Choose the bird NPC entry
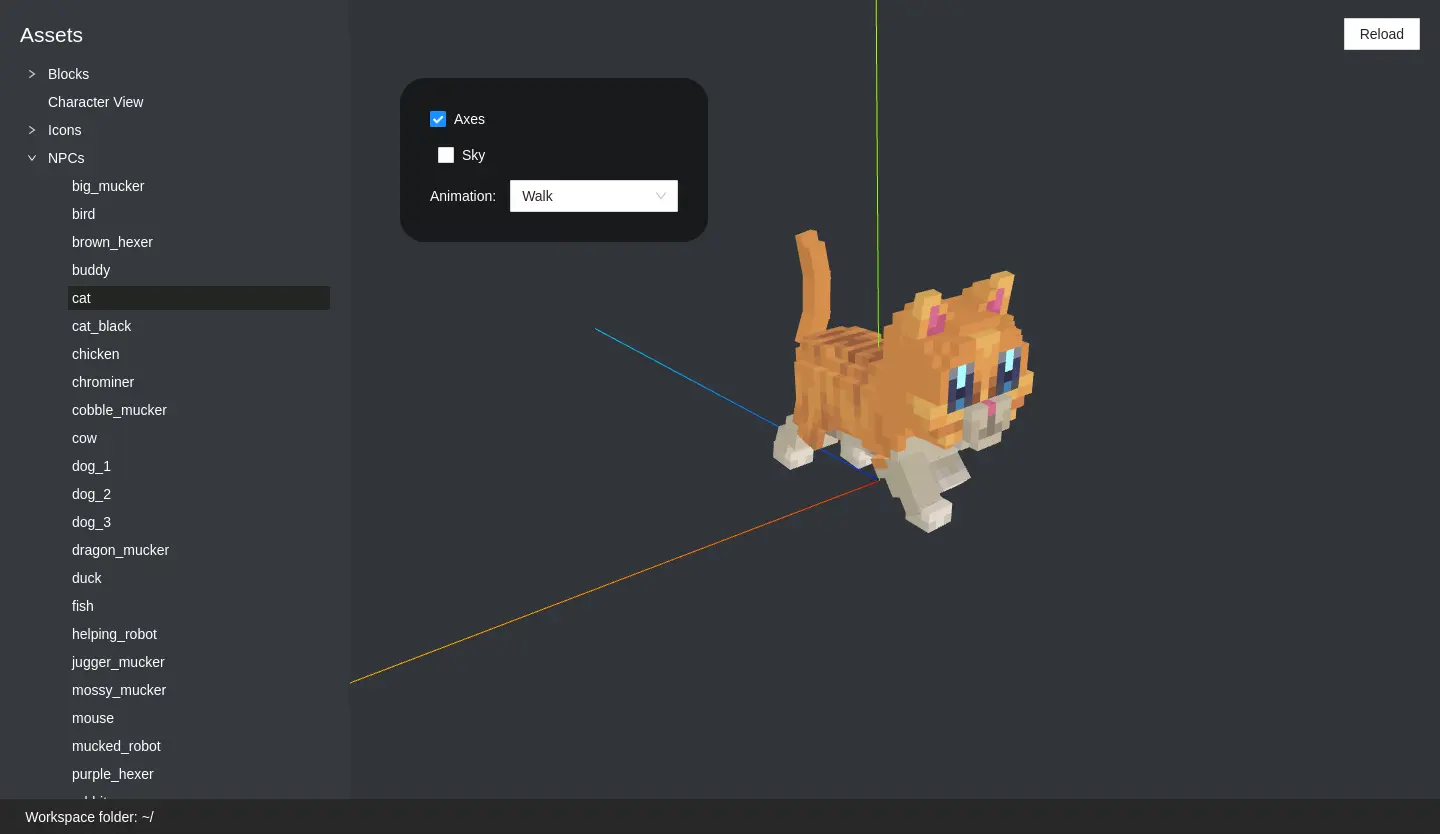Screen dimensions: 1440x834 [84, 214]
